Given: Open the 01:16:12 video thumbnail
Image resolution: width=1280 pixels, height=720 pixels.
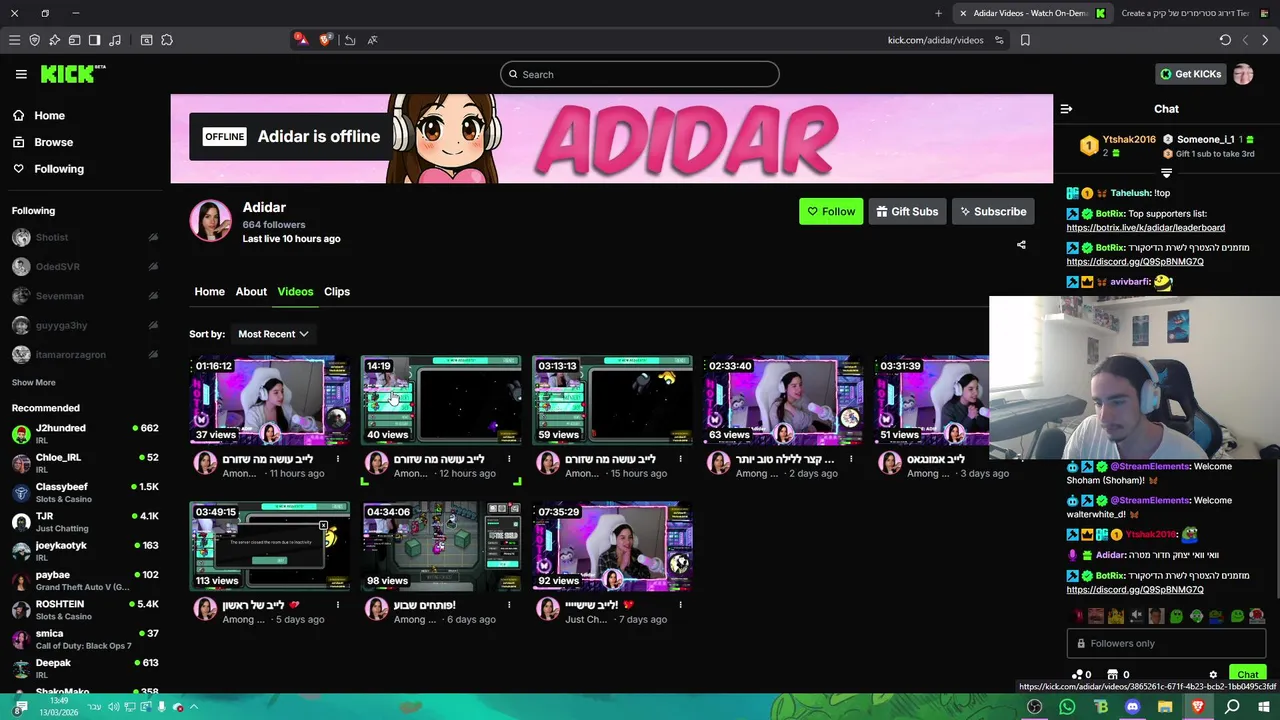Looking at the screenshot, I should pos(270,400).
